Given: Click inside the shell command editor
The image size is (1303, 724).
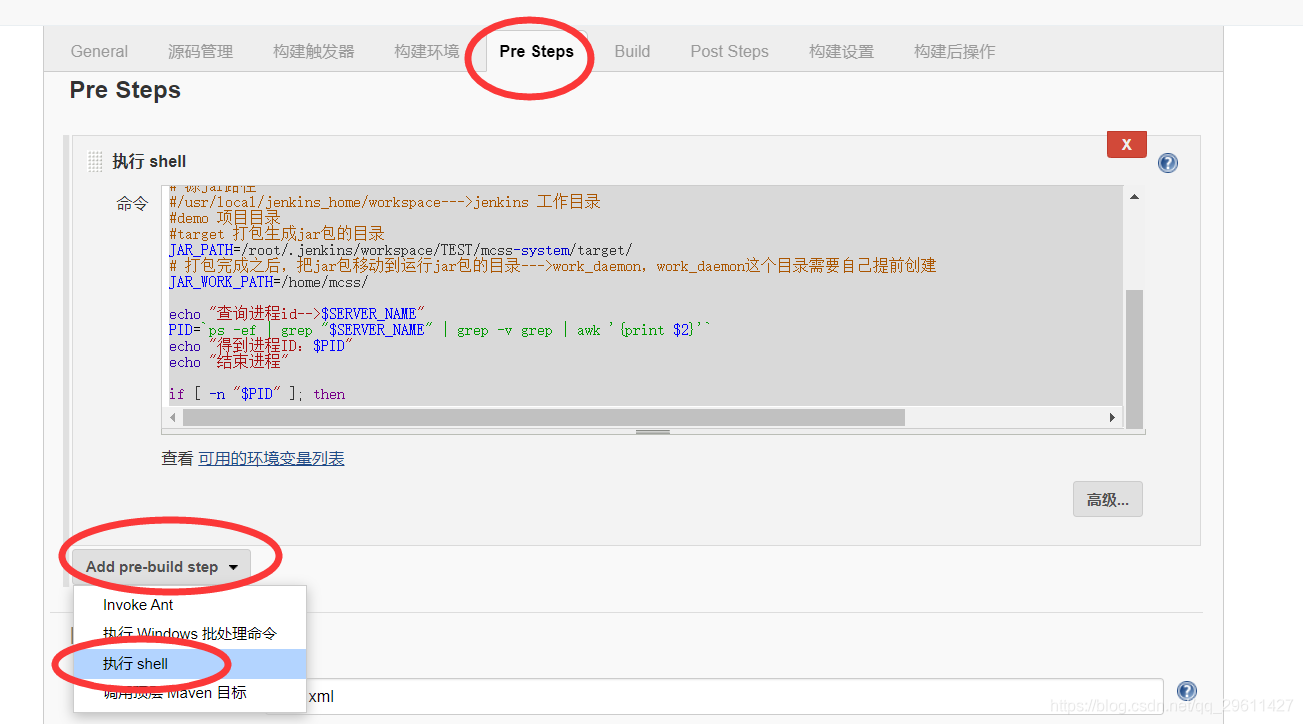Looking at the screenshot, I should click(x=642, y=296).
